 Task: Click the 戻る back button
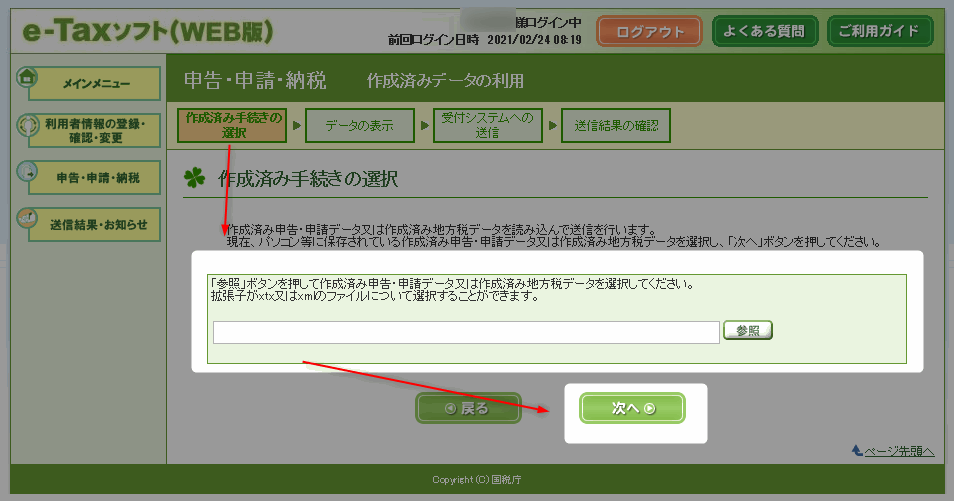(468, 408)
